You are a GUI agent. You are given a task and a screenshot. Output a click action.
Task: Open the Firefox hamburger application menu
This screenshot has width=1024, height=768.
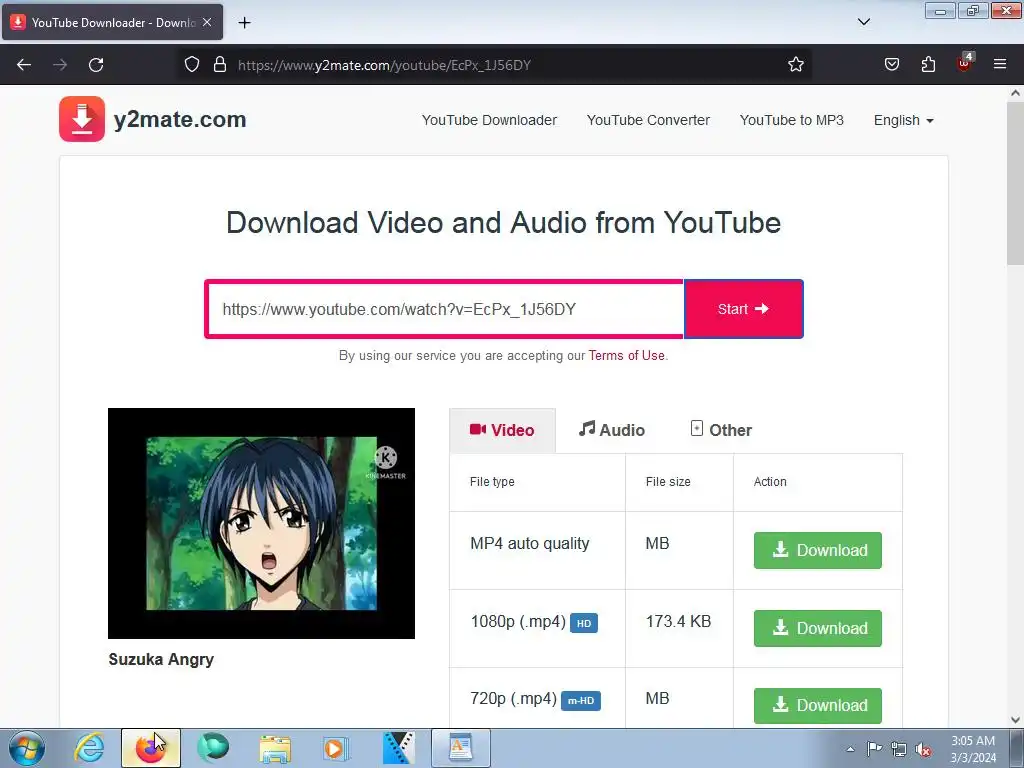pos(1000,65)
